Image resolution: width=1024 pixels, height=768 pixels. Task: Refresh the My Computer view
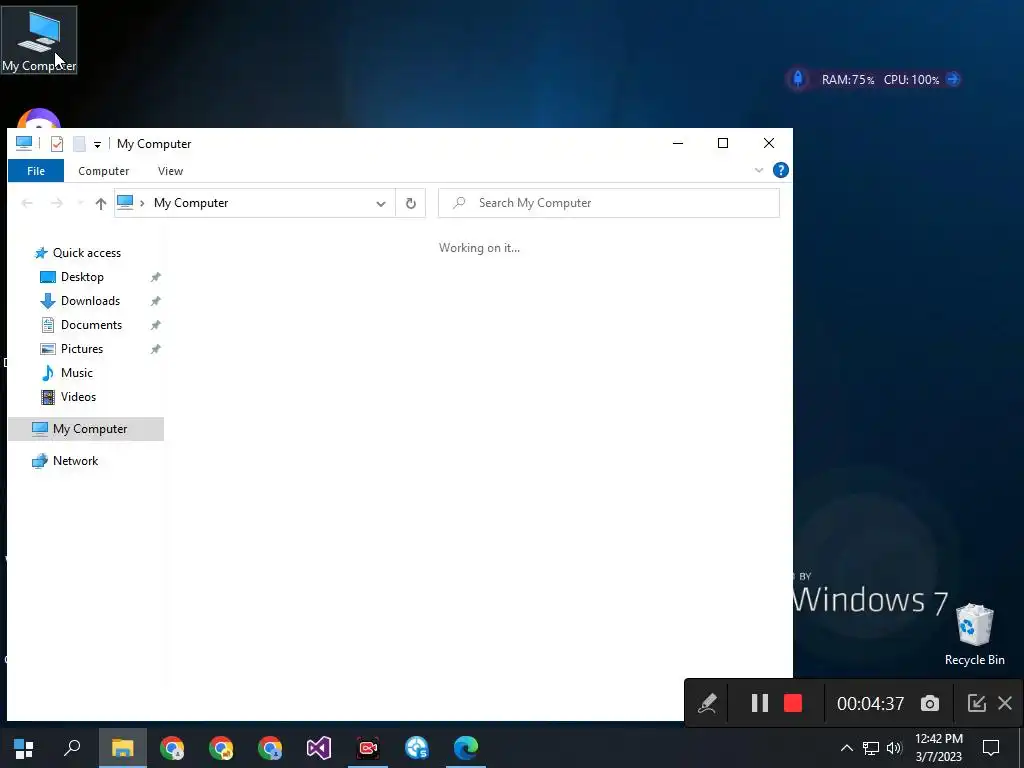[411, 203]
